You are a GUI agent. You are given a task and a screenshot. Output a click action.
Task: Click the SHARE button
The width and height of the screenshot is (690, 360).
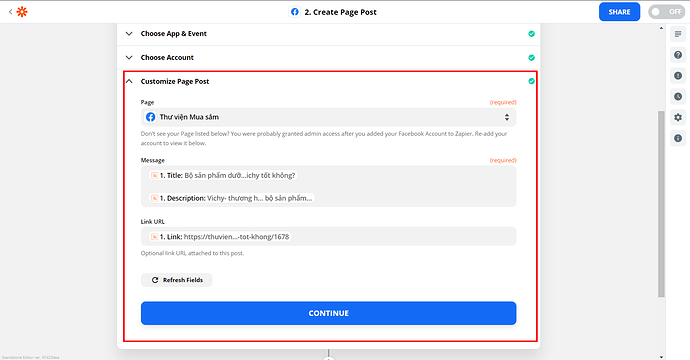click(x=619, y=12)
